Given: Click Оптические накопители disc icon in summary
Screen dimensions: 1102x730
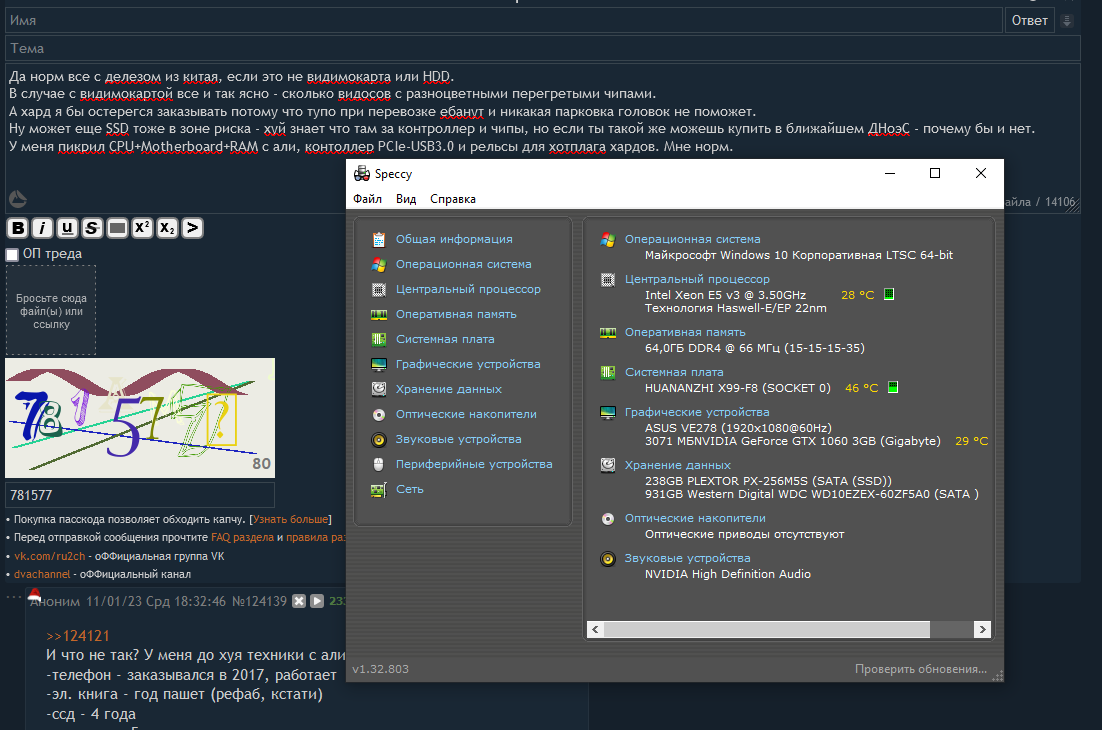Looking at the screenshot, I should point(608,519).
